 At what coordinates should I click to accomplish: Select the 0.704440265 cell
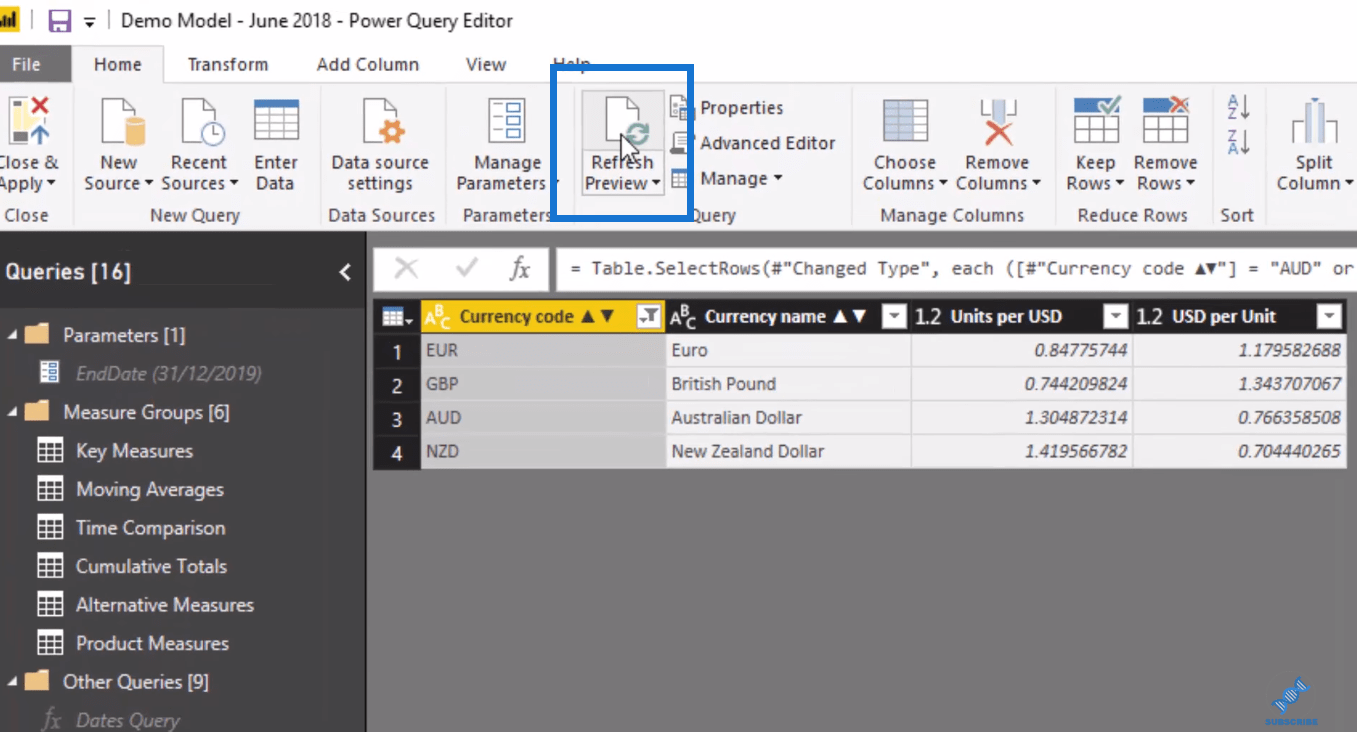pyautogui.click(x=1239, y=451)
